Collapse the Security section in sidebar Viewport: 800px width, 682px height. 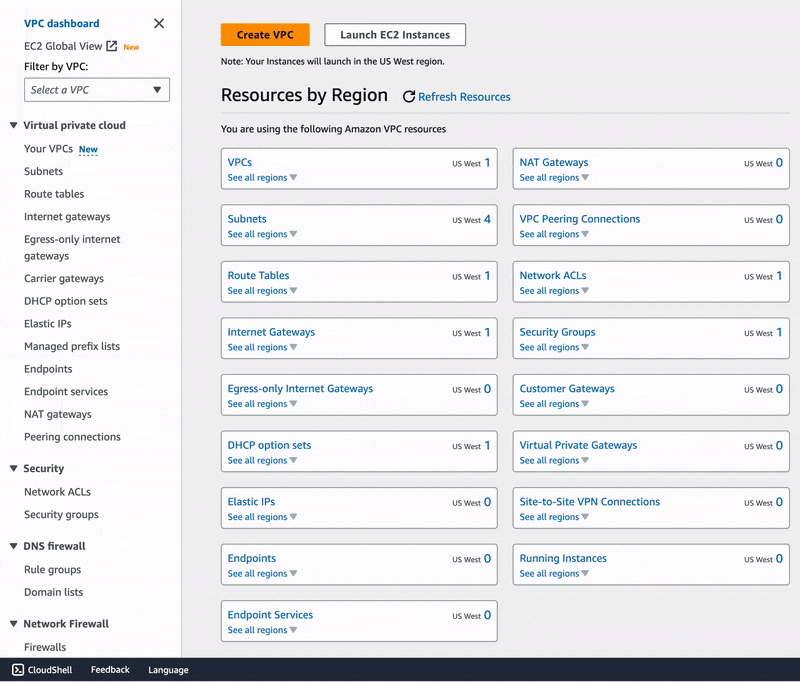[x=14, y=468]
